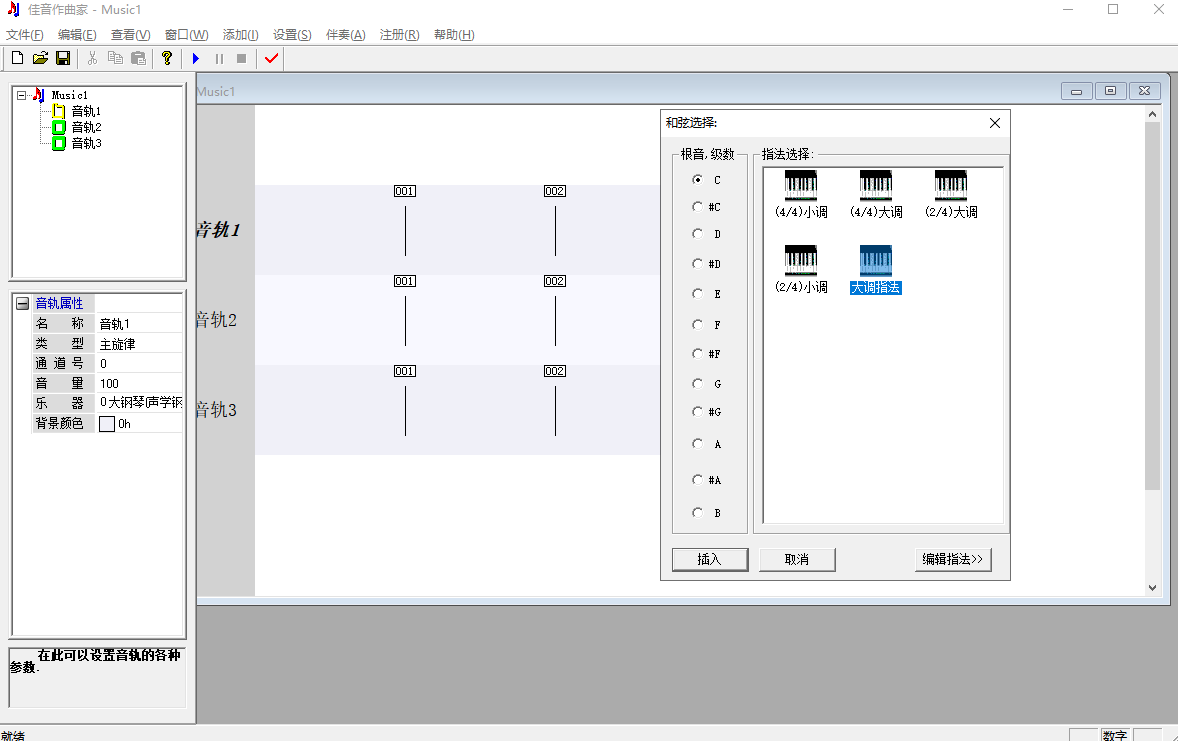Open the 文件(F) menu

[x=25, y=35]
